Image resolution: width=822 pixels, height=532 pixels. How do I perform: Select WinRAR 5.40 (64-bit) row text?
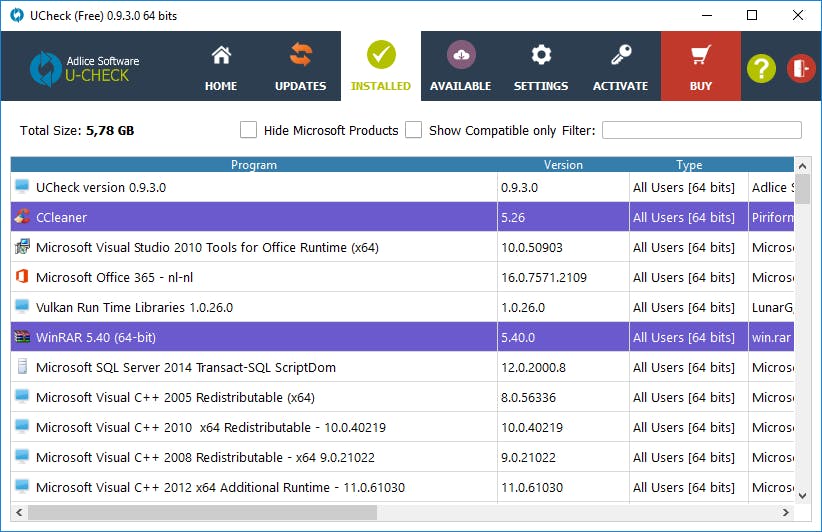tap(96, 338)
